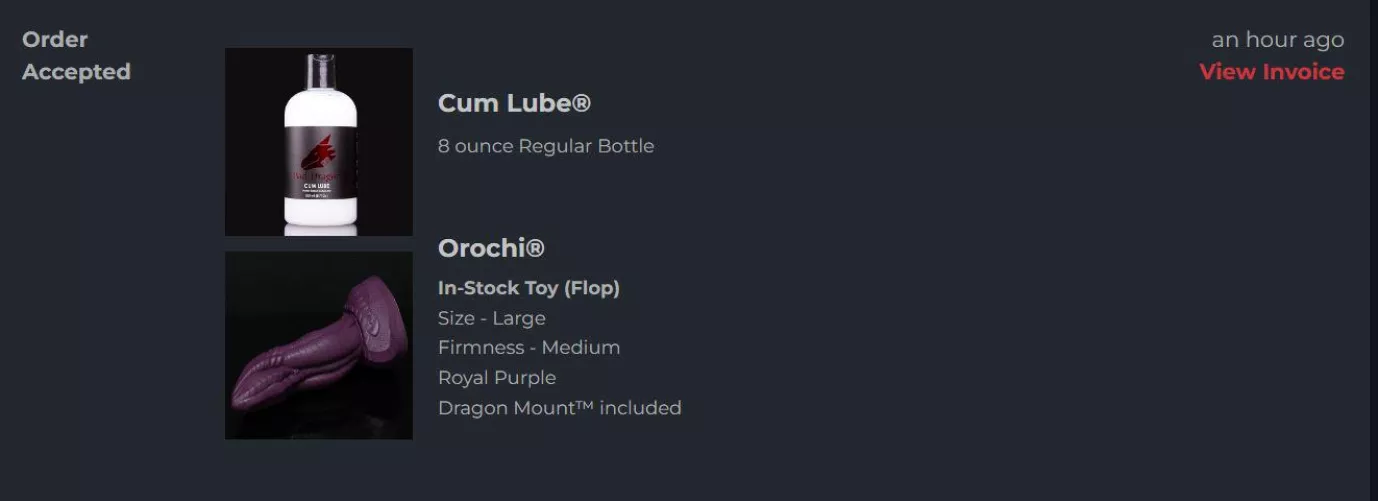Select the '8 ounce Regular Bottle' description
Viewport: 1378px width, 501px height.
point(546,146)
